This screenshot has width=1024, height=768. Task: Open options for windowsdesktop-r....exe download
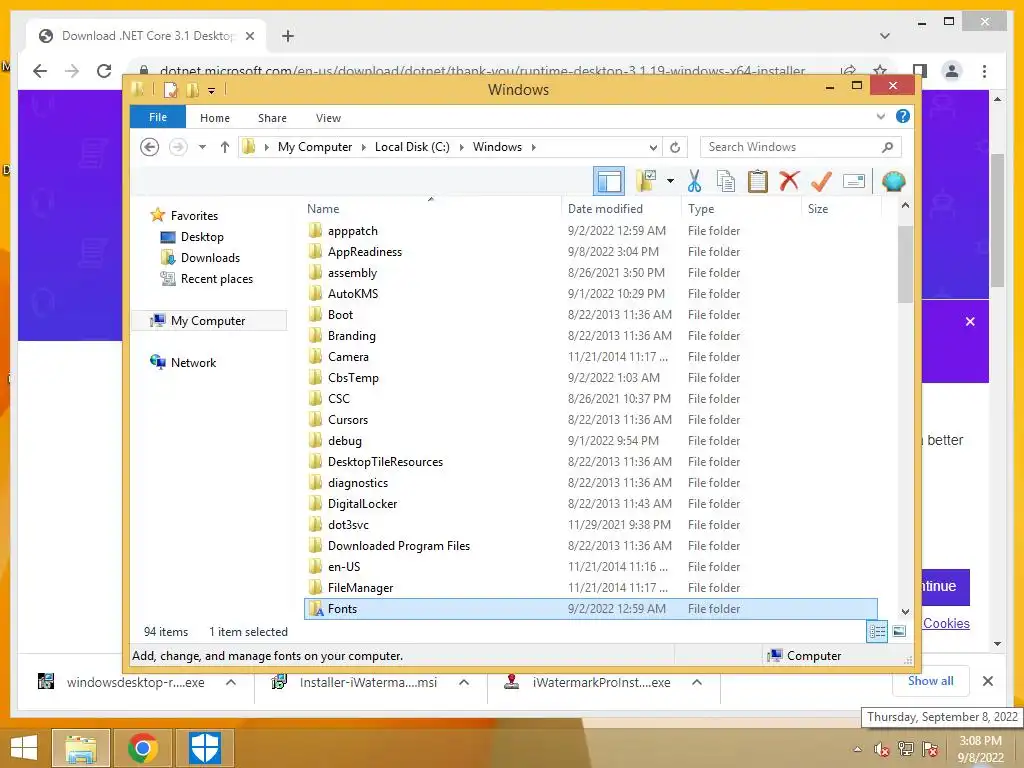[231, 682]
